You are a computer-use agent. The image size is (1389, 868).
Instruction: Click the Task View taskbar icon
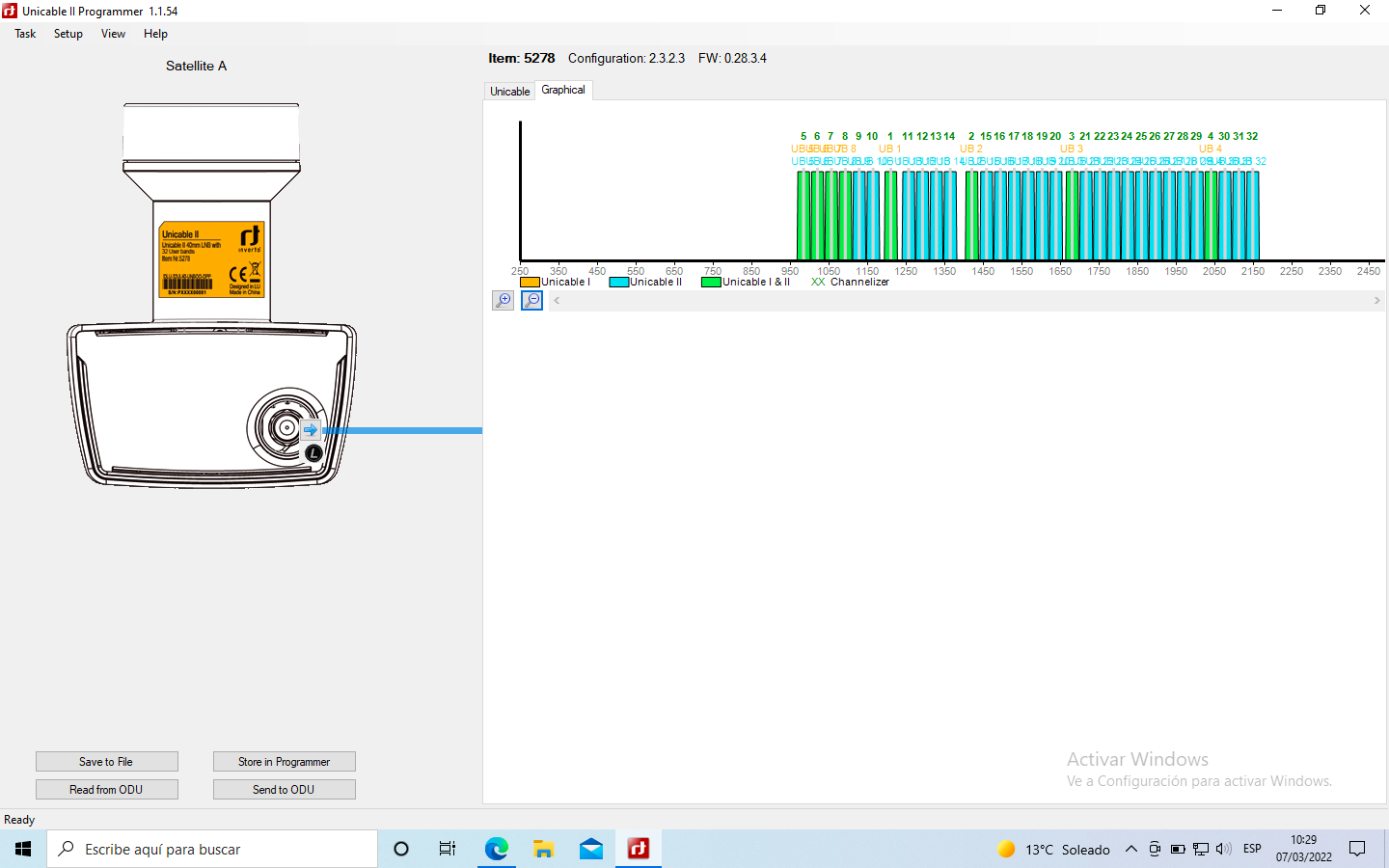click(448, 849)
